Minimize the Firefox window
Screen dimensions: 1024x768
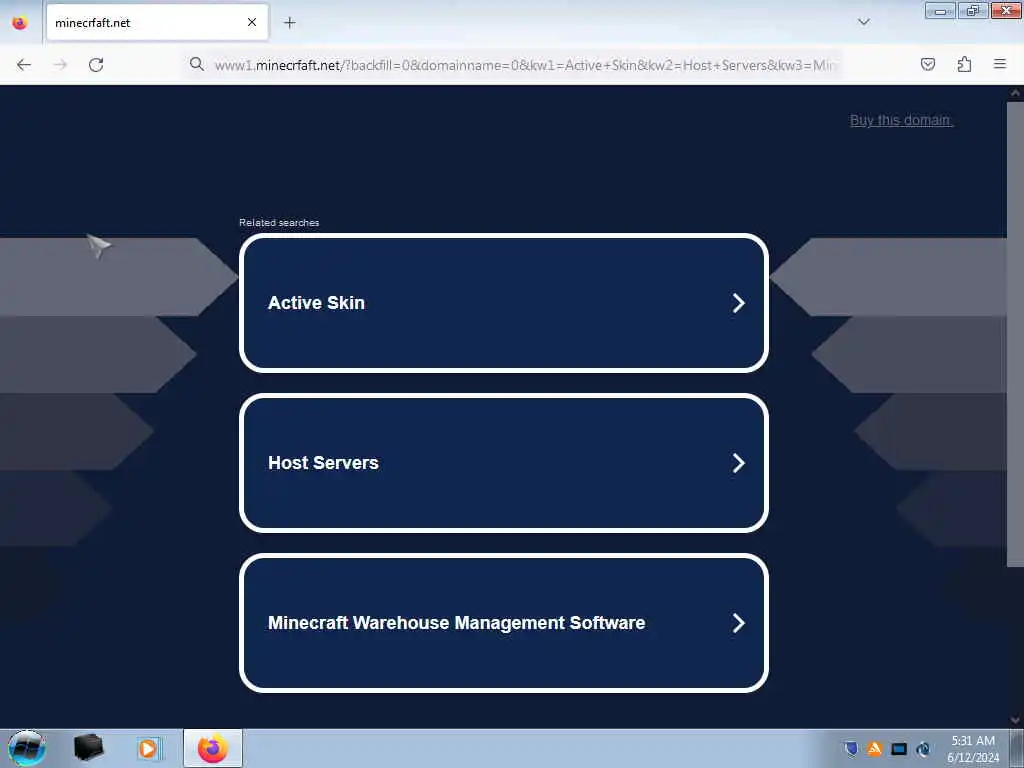point(940,10)
